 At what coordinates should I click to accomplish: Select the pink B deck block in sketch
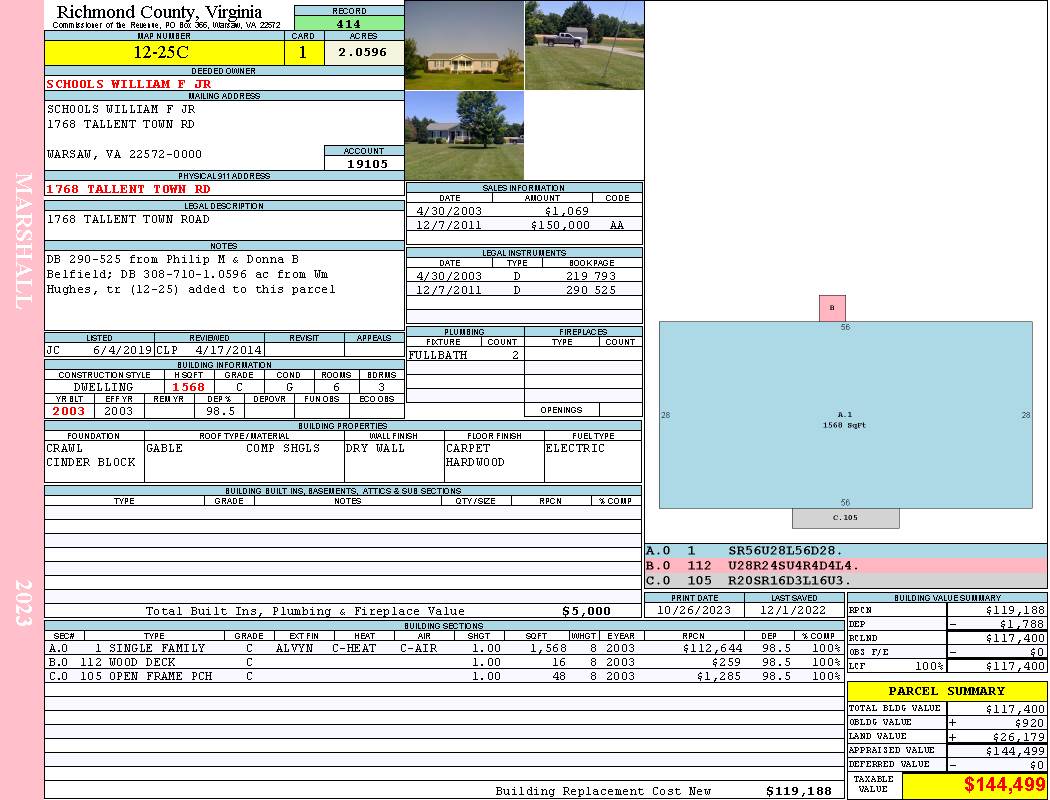click(x=832, y=308)
